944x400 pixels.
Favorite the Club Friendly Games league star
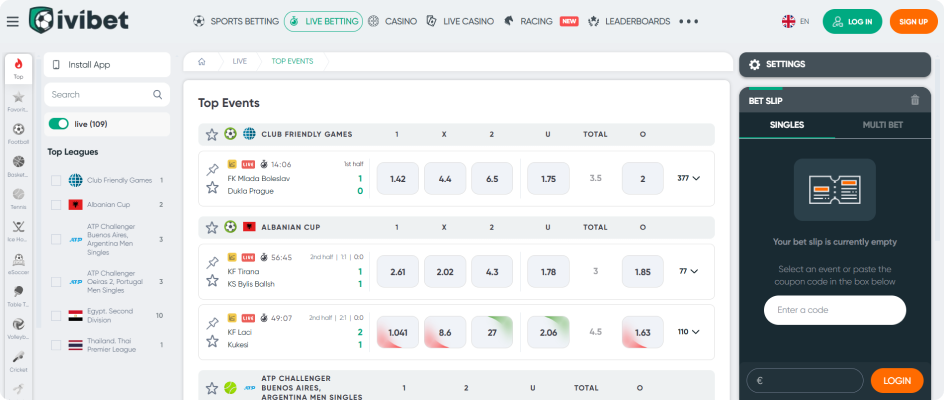pos(211,134)
